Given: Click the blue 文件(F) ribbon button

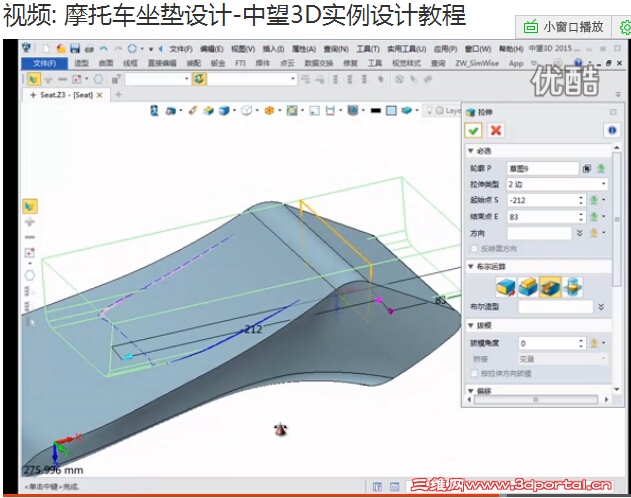Looking at the screenshot, I should point(45,63).
